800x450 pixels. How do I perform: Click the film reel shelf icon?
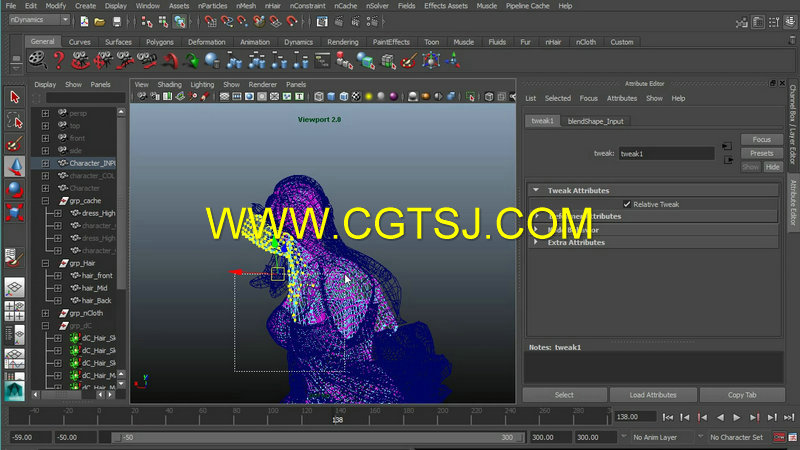tap(37, 60)
